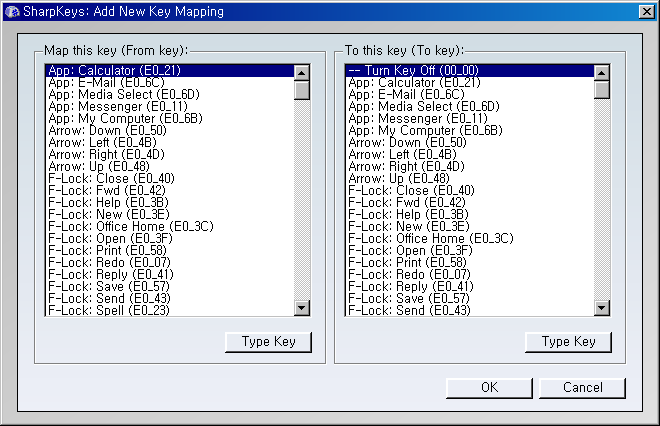Click the To key list scrollbar thumb
The height and width of the screenshot is (426, 660).
coord(602,91)
